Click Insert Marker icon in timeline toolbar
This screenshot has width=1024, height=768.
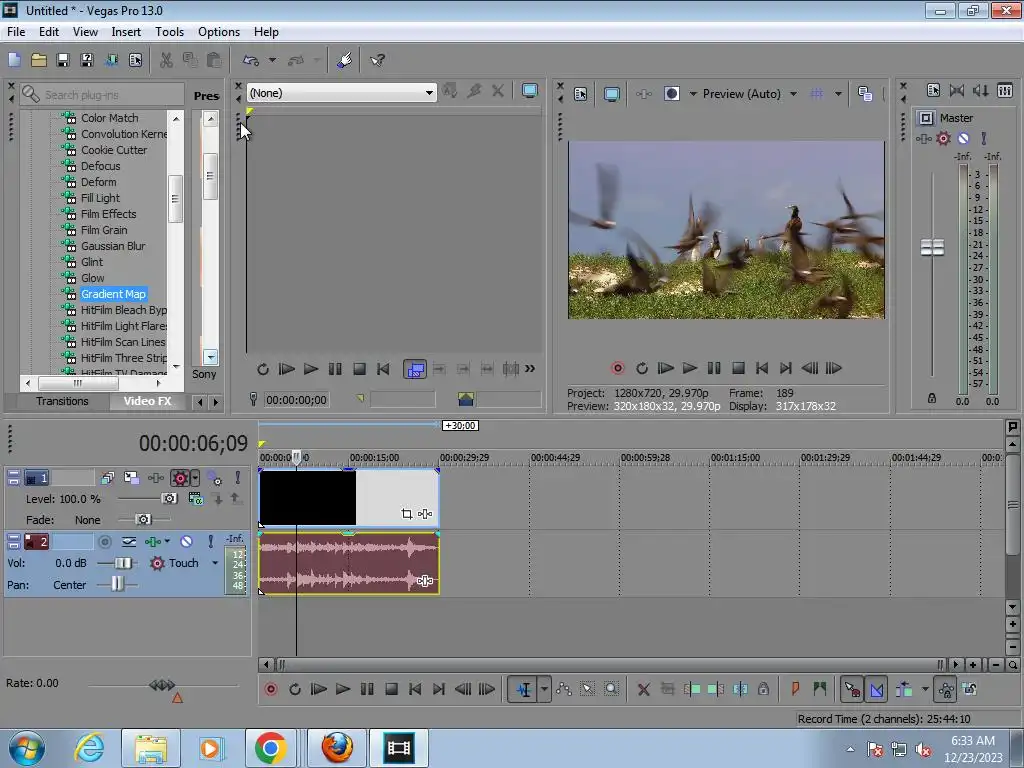pos(795,689)
